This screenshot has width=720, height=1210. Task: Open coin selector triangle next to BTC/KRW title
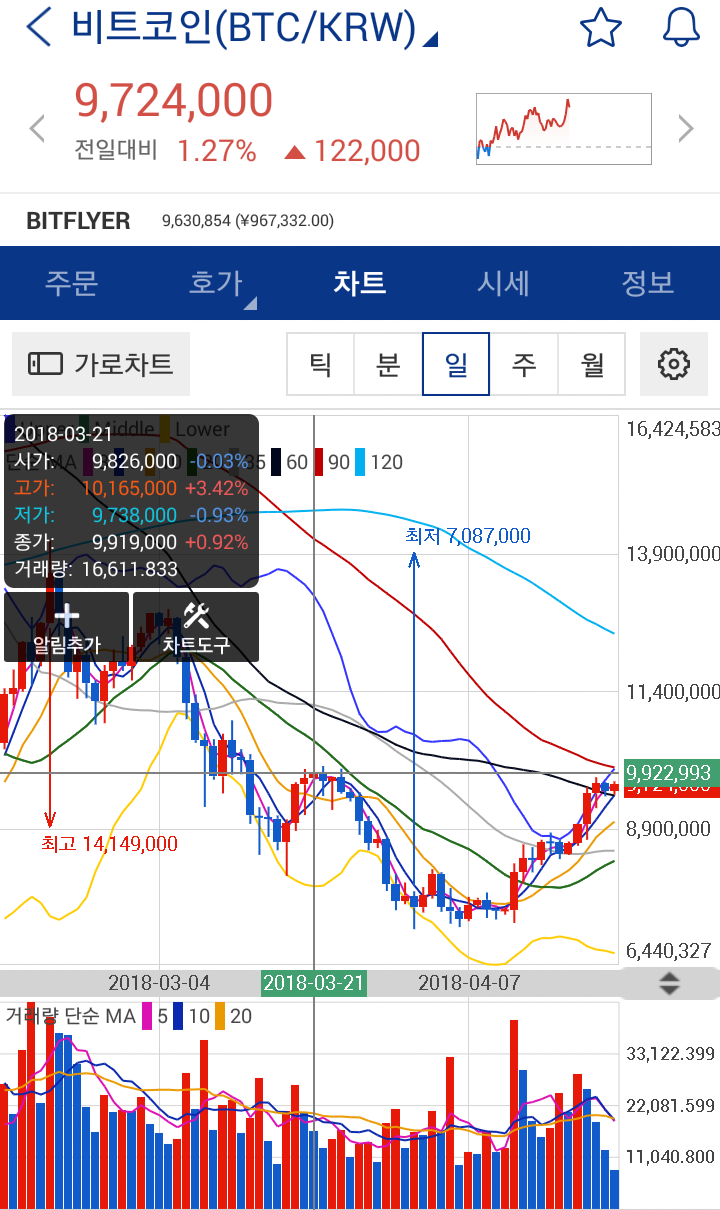click(430, 39)
